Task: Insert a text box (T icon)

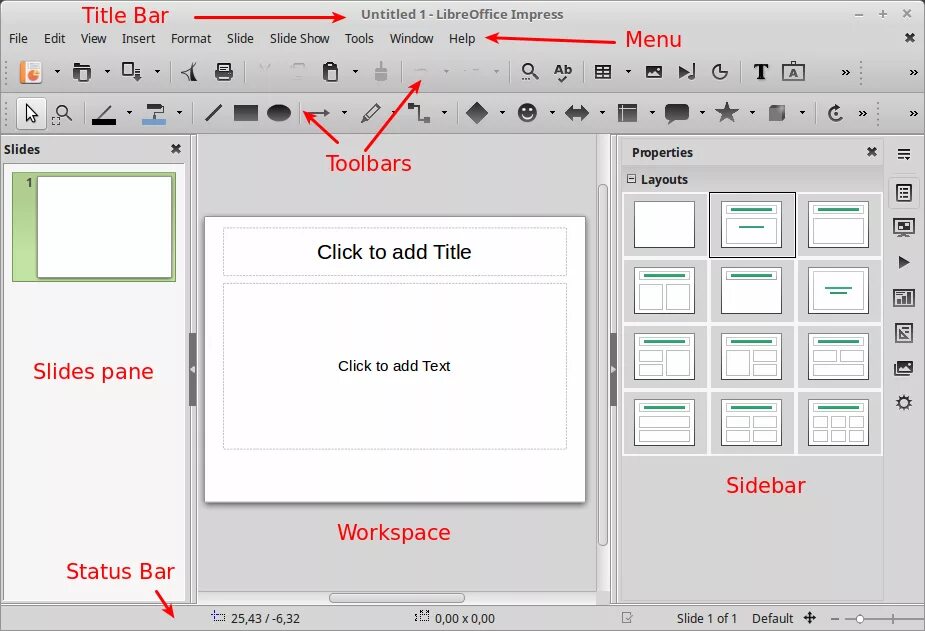Action: 761,72
